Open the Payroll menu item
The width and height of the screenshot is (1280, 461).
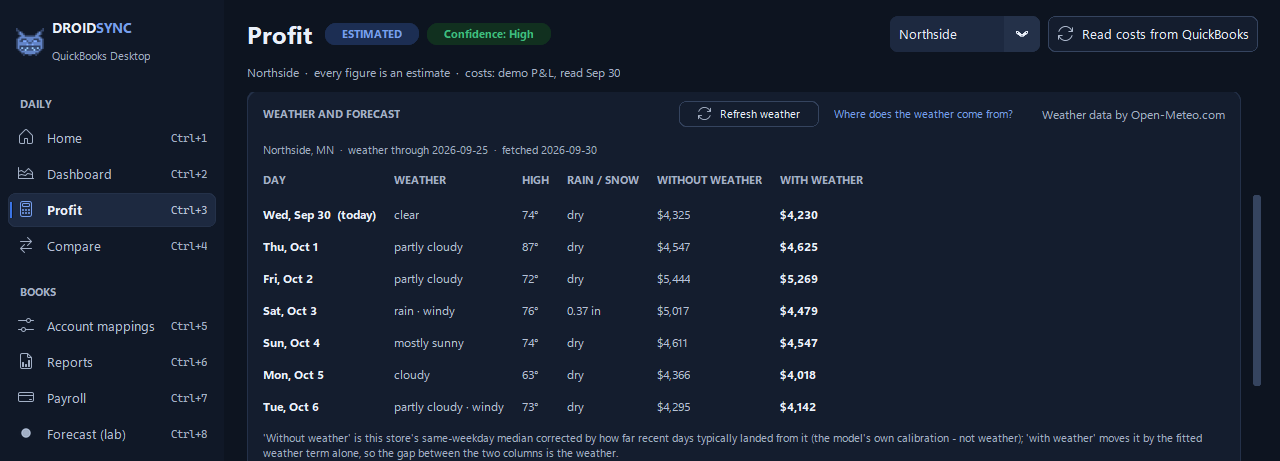(x=112, y=398)
